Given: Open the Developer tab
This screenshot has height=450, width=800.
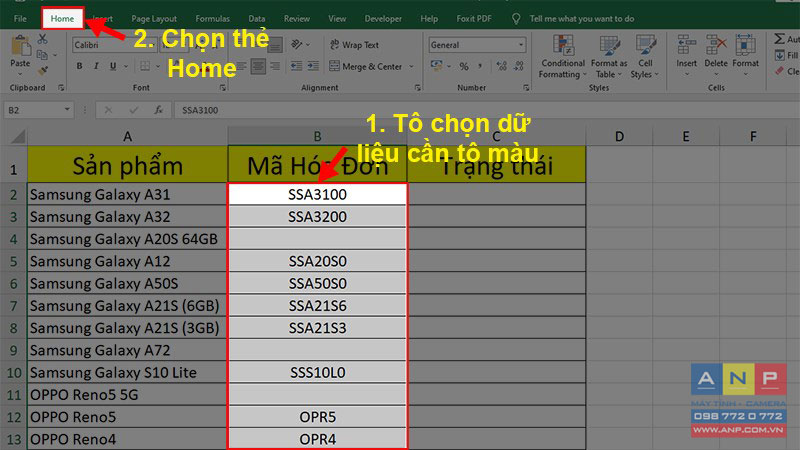Looking at the screenshot, I should tap(383, 19).
